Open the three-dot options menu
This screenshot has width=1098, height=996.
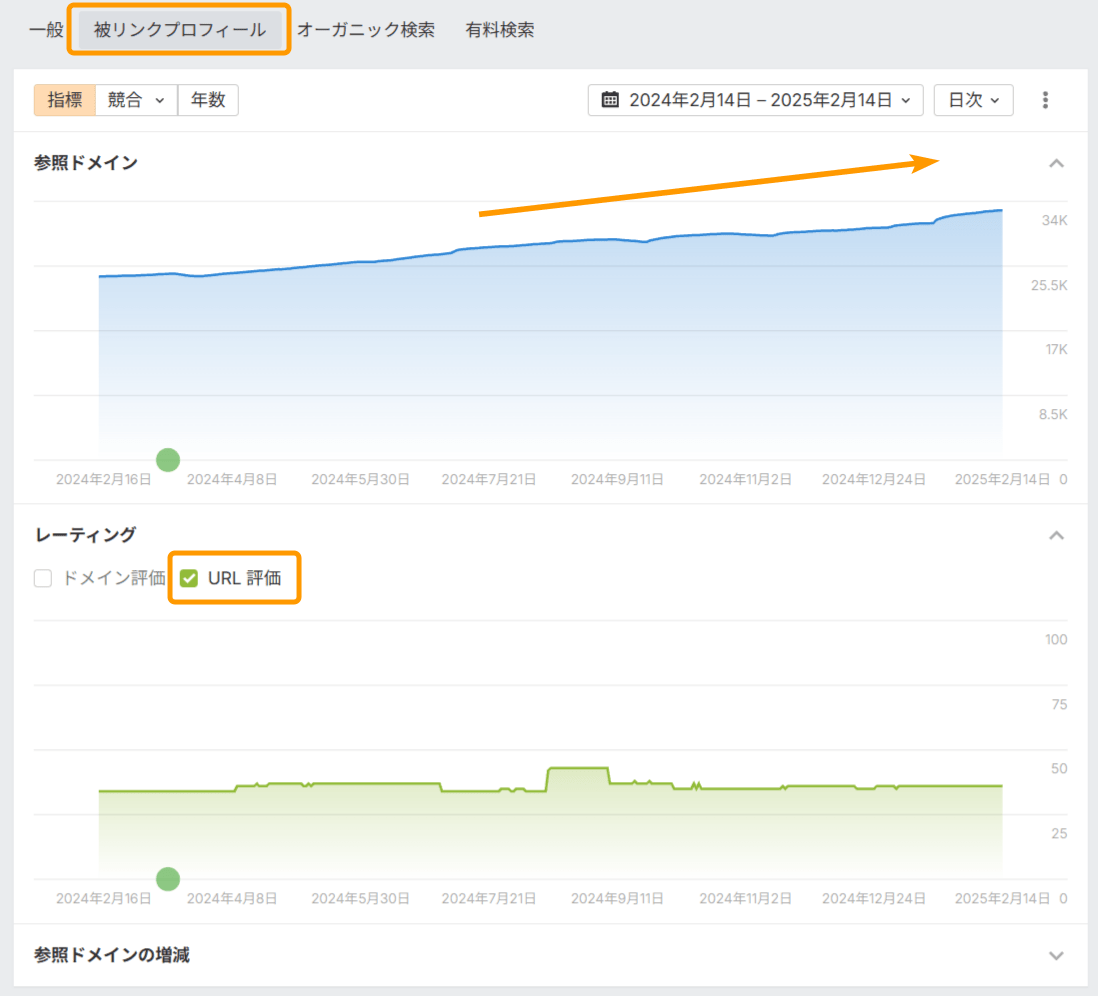click(x=1045, y=100)
